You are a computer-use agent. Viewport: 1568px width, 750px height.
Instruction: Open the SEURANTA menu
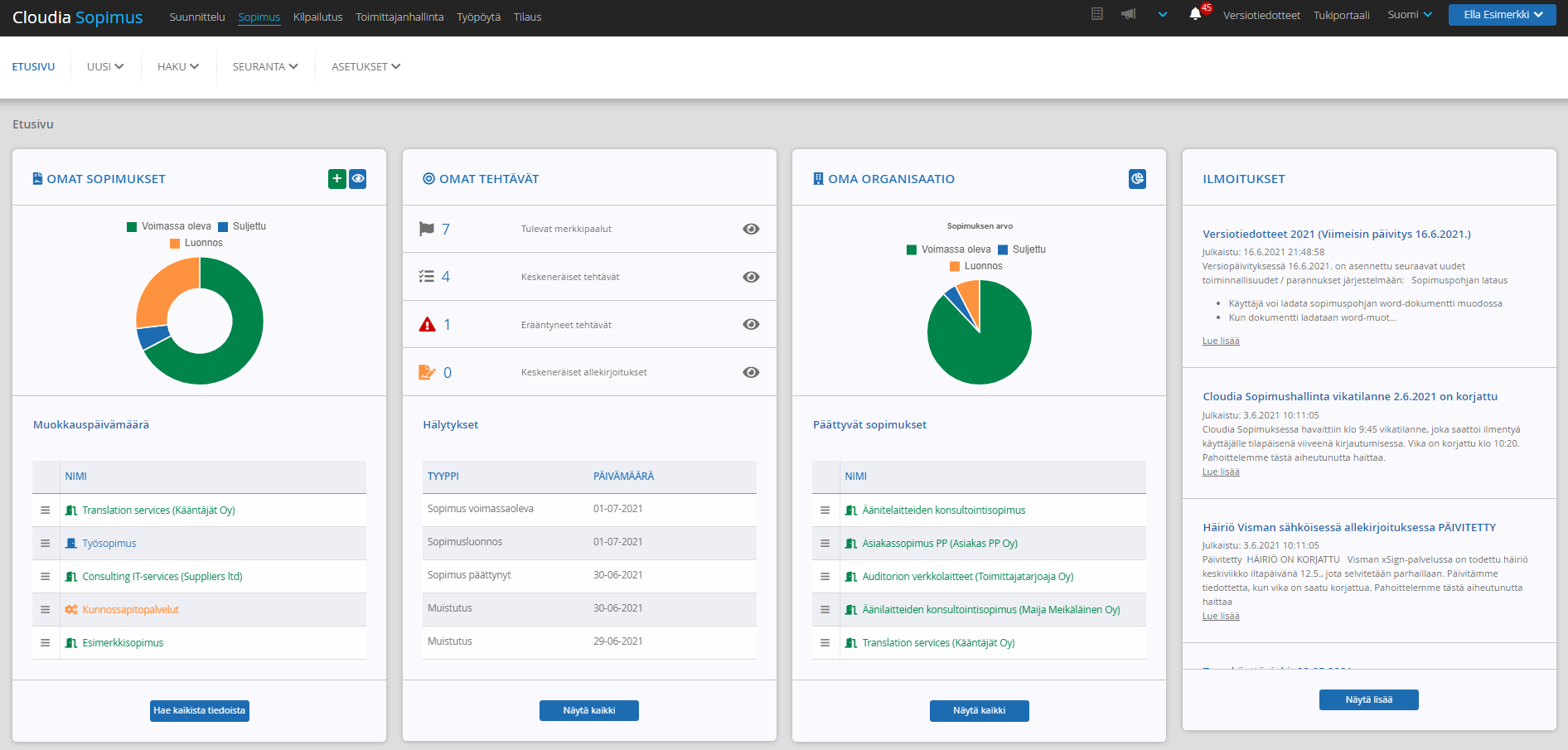click(x=265, y=66)
